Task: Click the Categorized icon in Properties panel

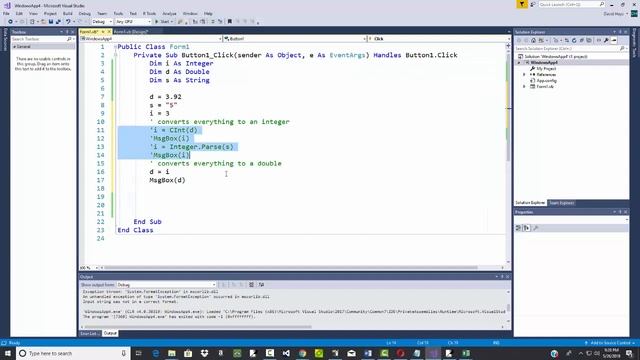Action: point(519,228)
